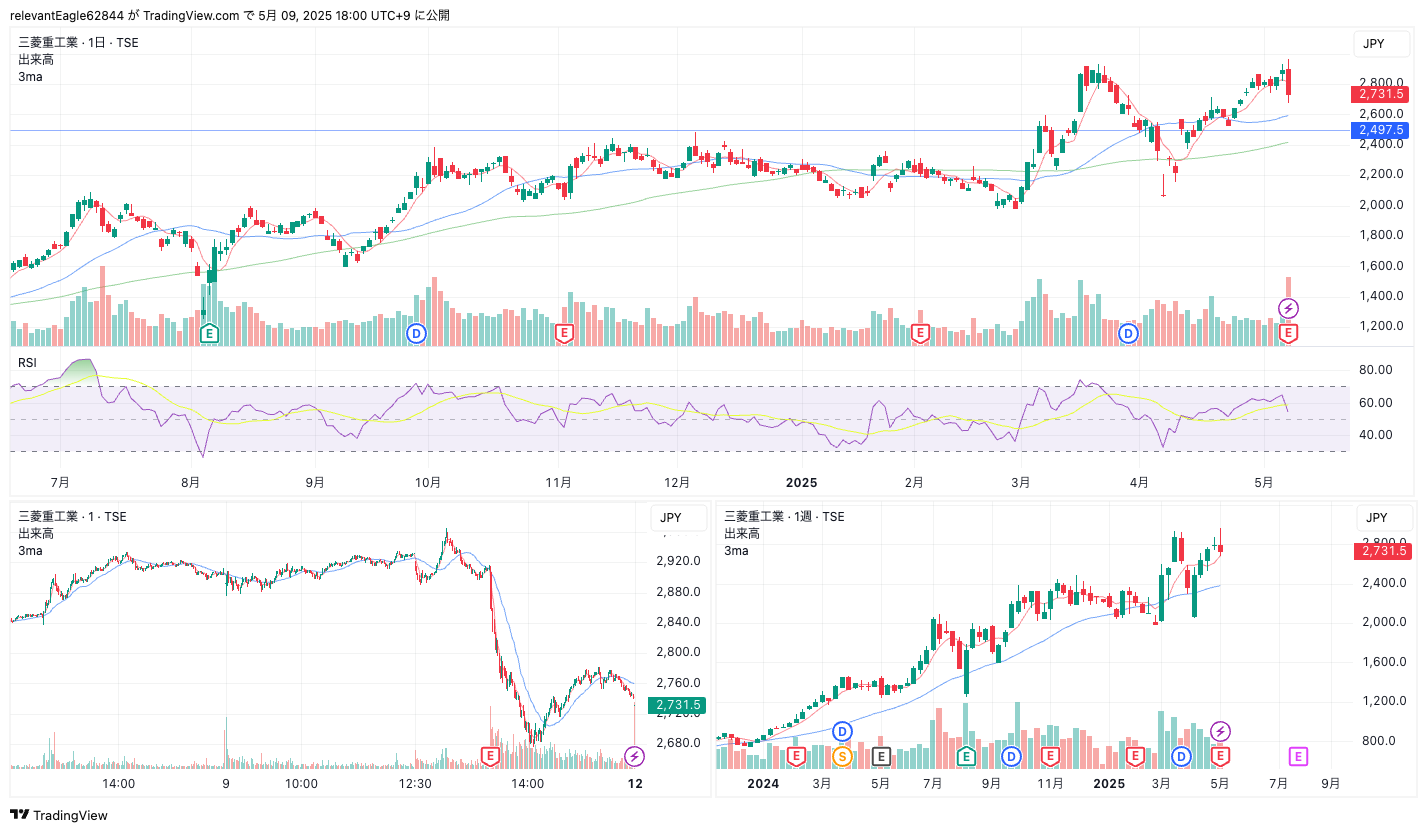
Task: Click the orange S split icon in weekly chart
Action: [842, 755]
